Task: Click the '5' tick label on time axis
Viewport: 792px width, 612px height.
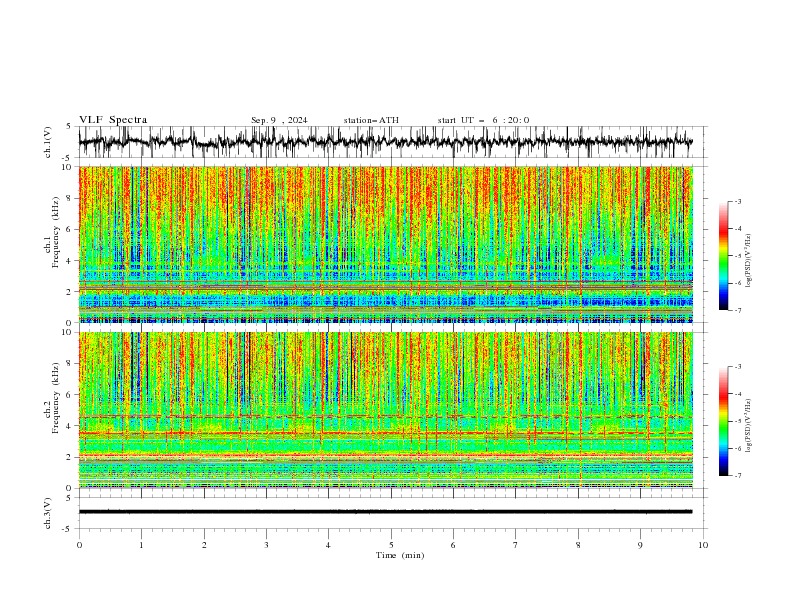Action: coord(391,545)
